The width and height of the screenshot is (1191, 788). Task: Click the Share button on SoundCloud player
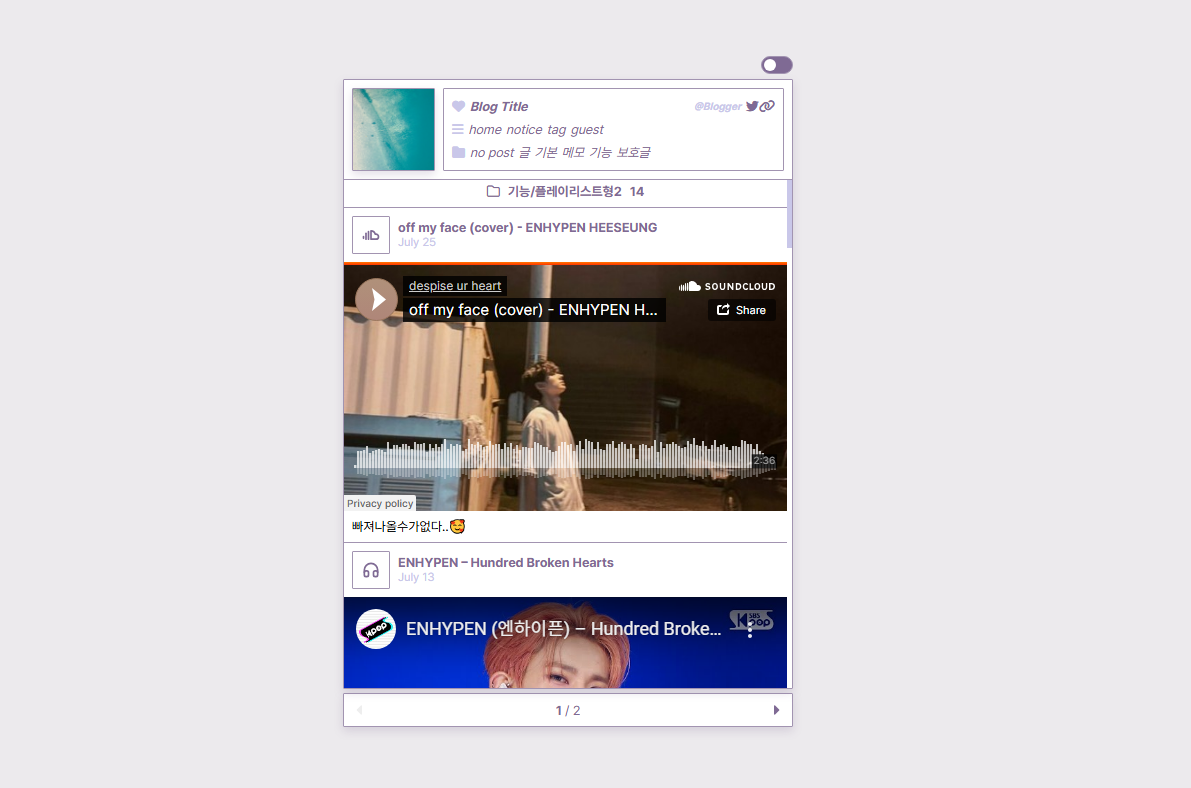pos(741,310)
